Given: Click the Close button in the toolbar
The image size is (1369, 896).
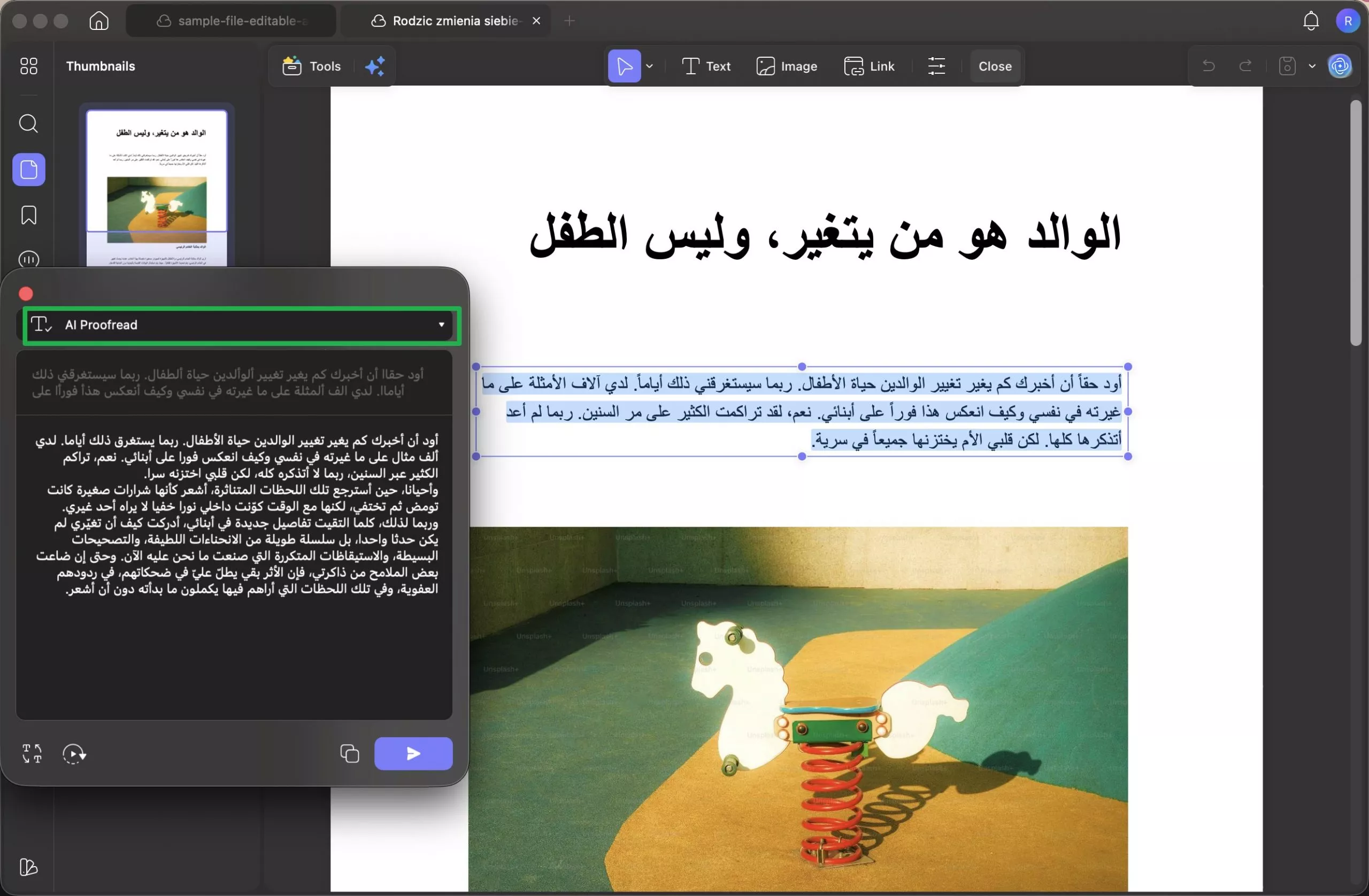Looking at the screenshot, I should [995, 66].
